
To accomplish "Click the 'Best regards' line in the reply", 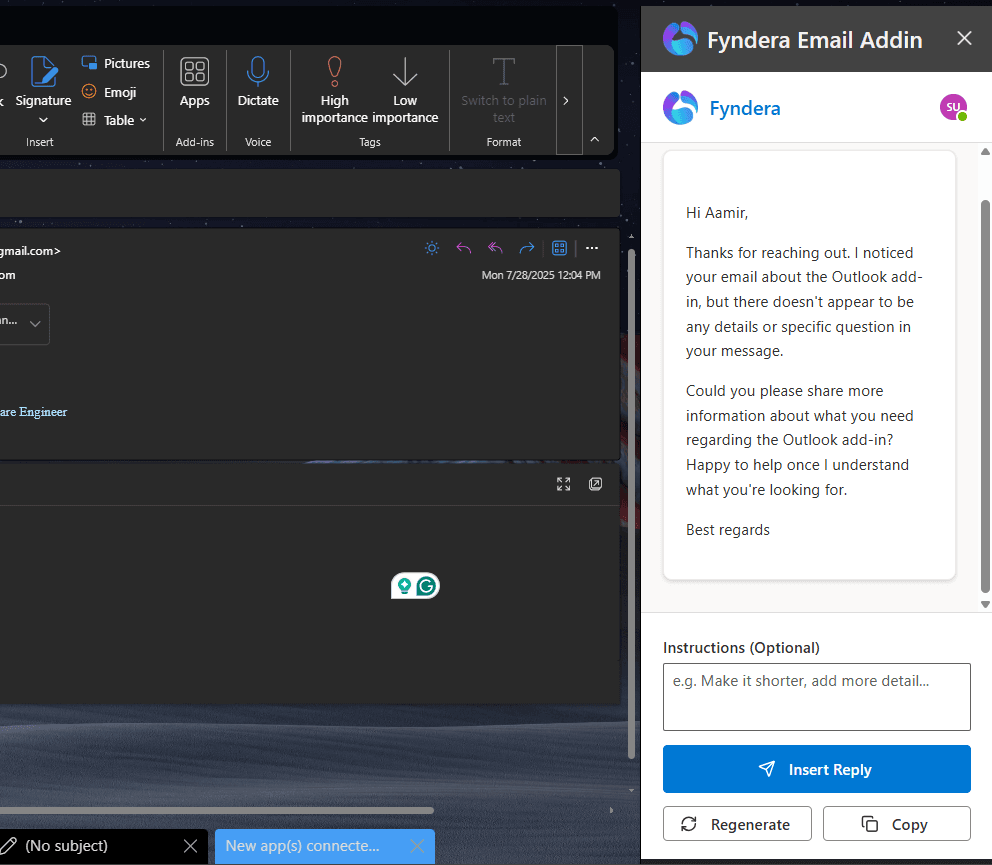I will pos(728,530).
